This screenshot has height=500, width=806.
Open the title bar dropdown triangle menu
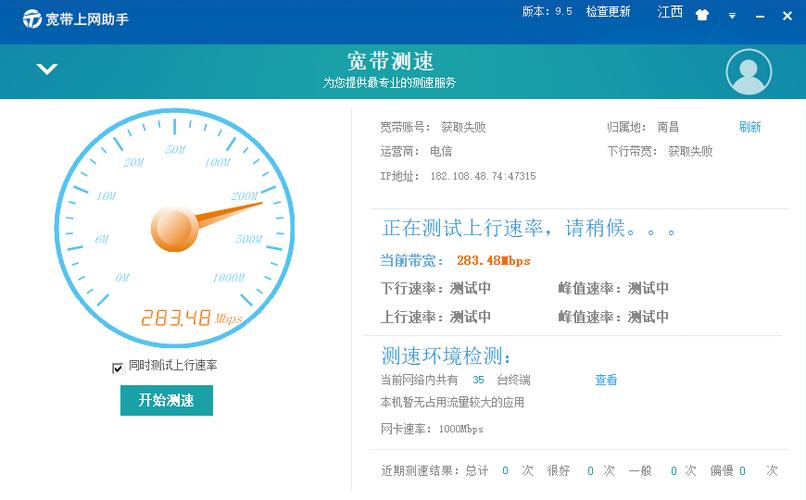(732, 16)
